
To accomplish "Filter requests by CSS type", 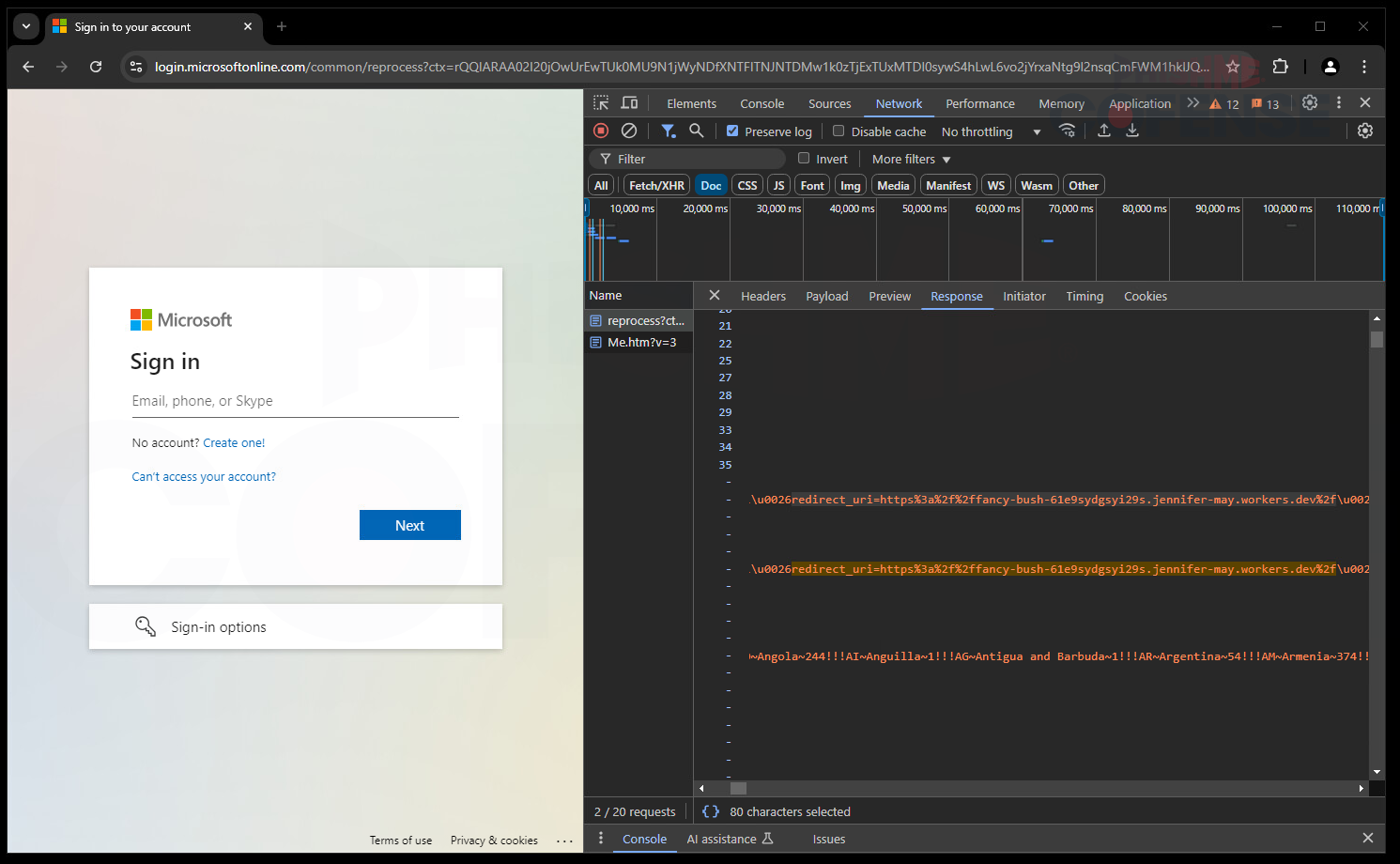I will [747, 185].
